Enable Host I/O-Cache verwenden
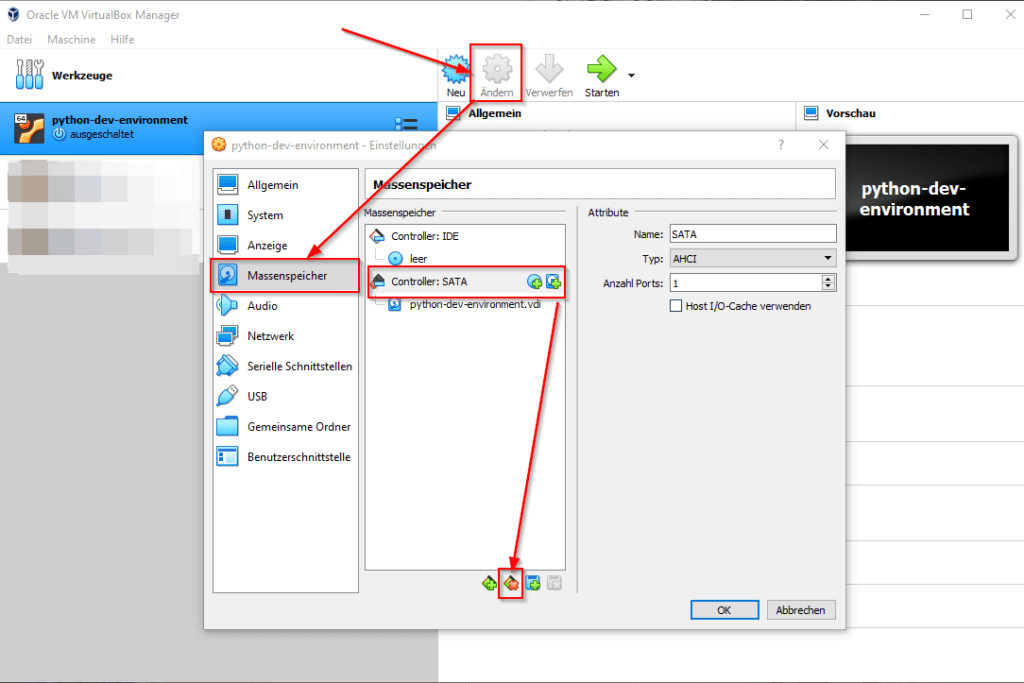 pos(676,306)
